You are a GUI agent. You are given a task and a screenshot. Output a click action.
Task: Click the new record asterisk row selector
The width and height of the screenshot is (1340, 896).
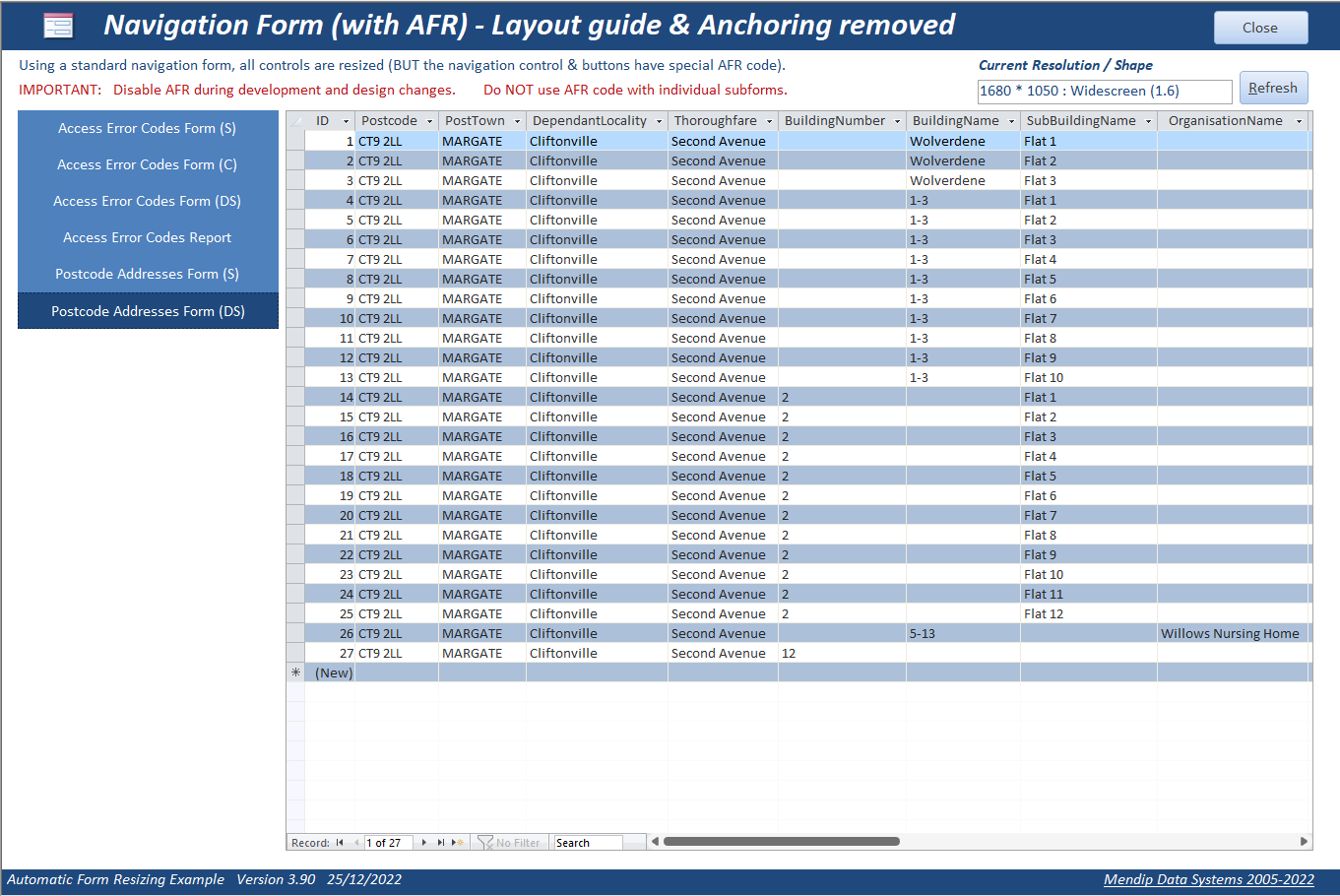(295, 672)
